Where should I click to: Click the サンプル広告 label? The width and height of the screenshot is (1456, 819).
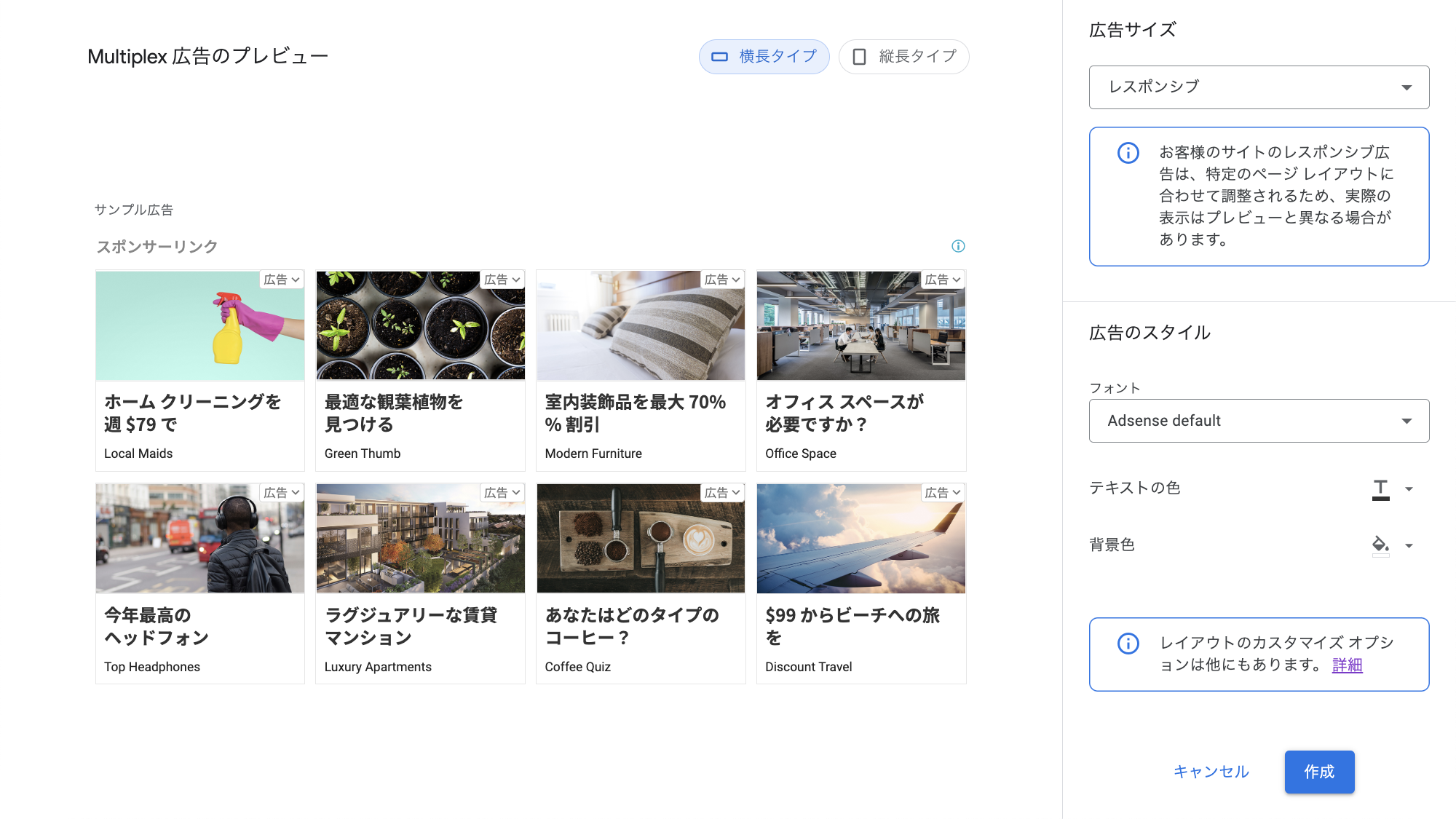click(x=134, y=210)
